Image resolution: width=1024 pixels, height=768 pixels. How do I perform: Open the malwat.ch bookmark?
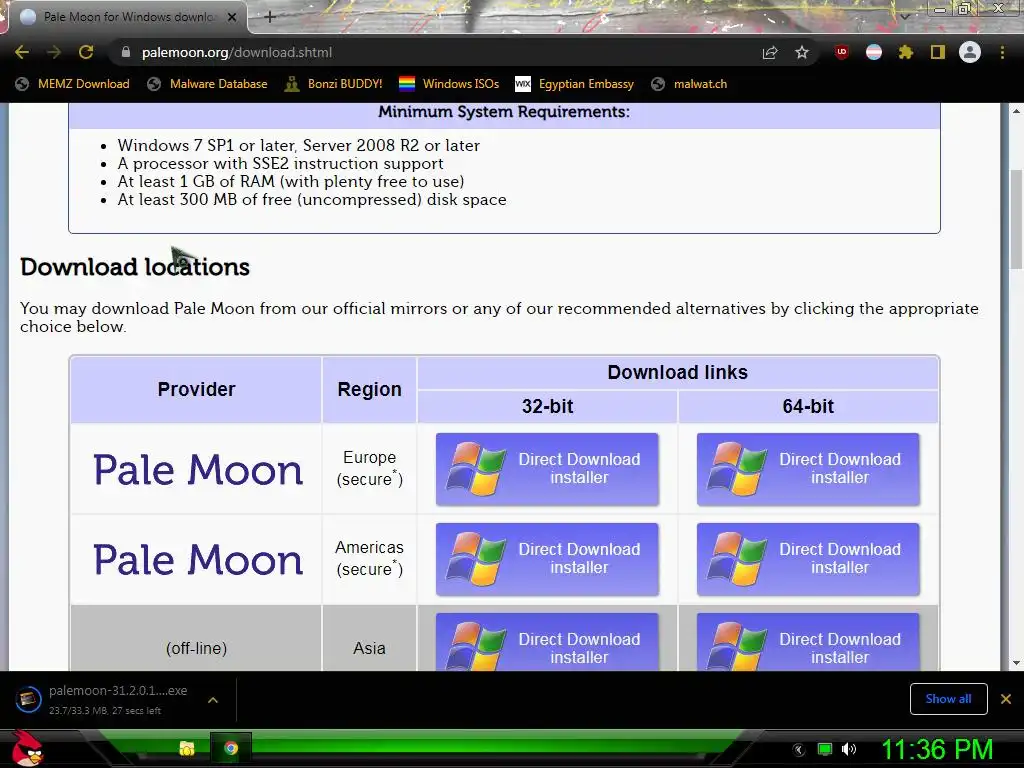click(689, 84)
